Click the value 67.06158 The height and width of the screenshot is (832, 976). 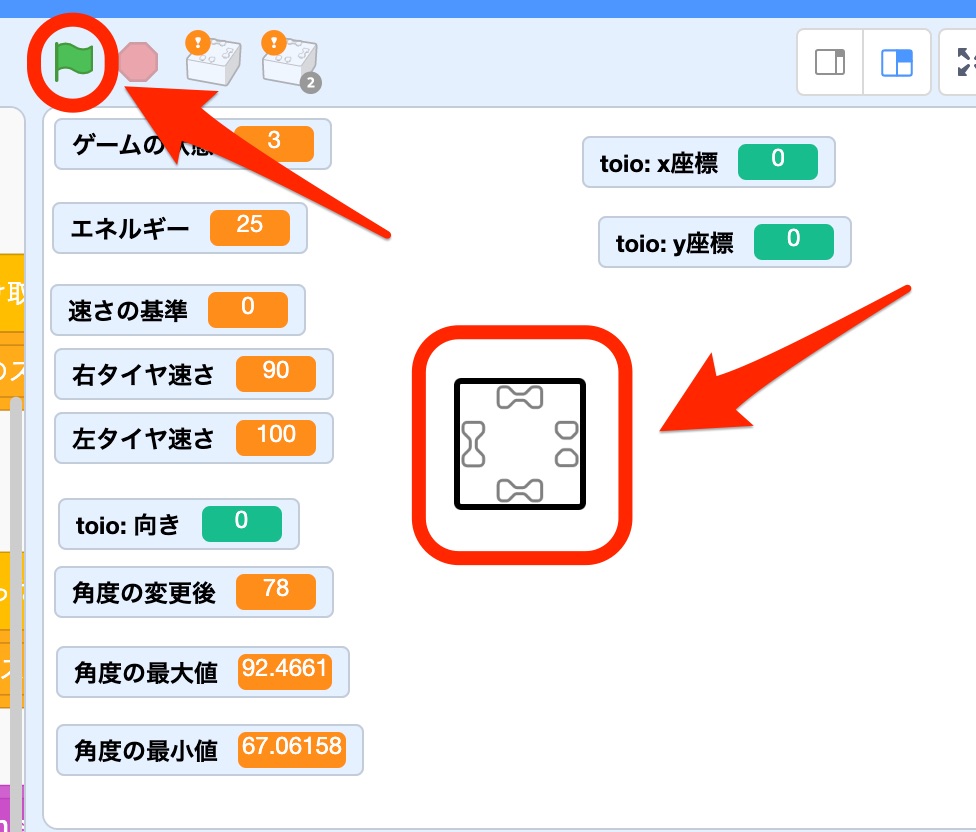click(292, 749)
